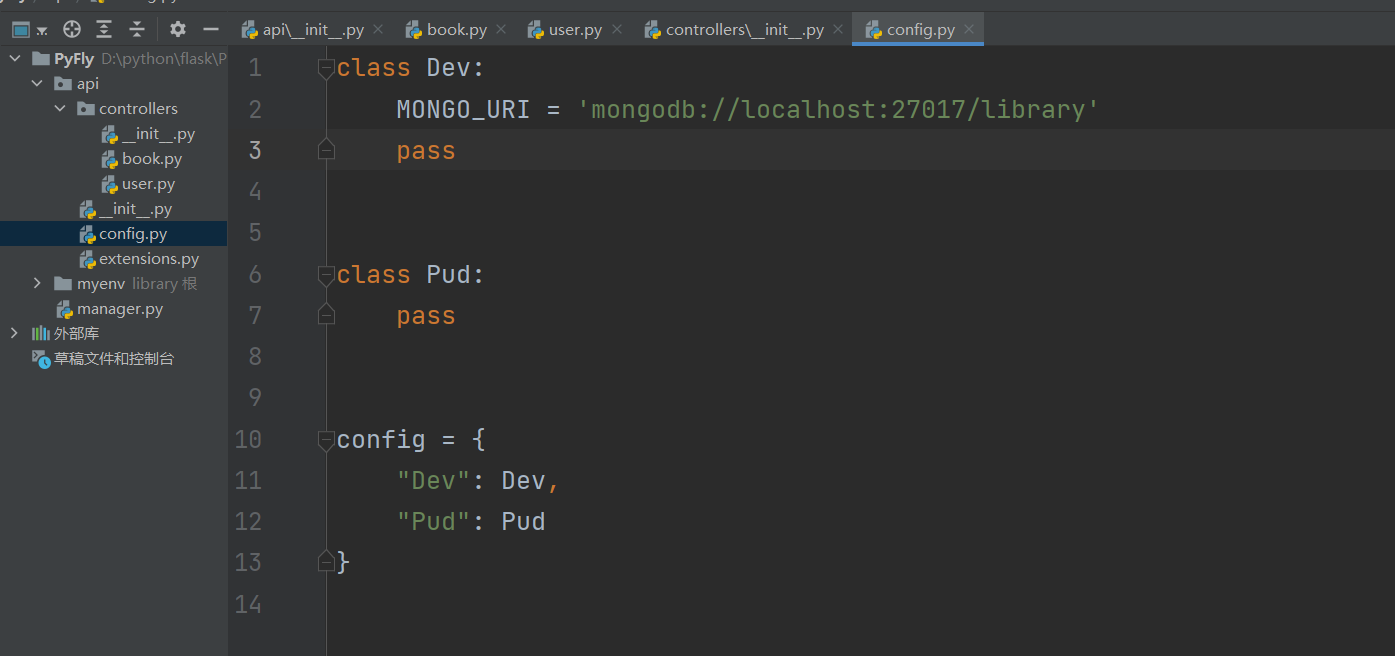Open project panel settings gear
This screenshot has height=656, width=1395.
pos(178,29)
